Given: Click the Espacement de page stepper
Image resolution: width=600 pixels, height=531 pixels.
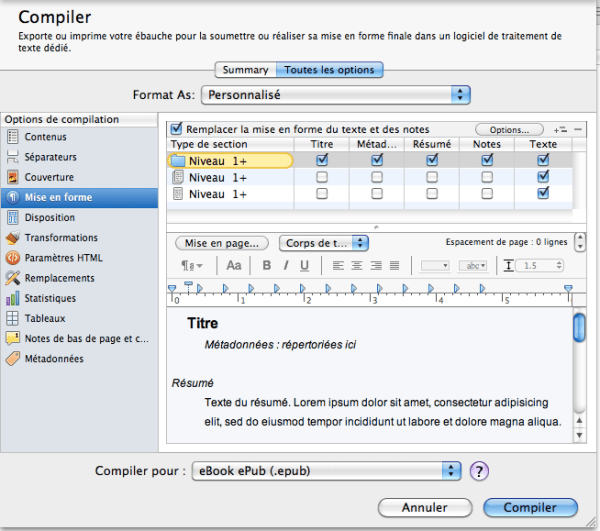Looking at the screenshot, I should click(x=580, y=242).
